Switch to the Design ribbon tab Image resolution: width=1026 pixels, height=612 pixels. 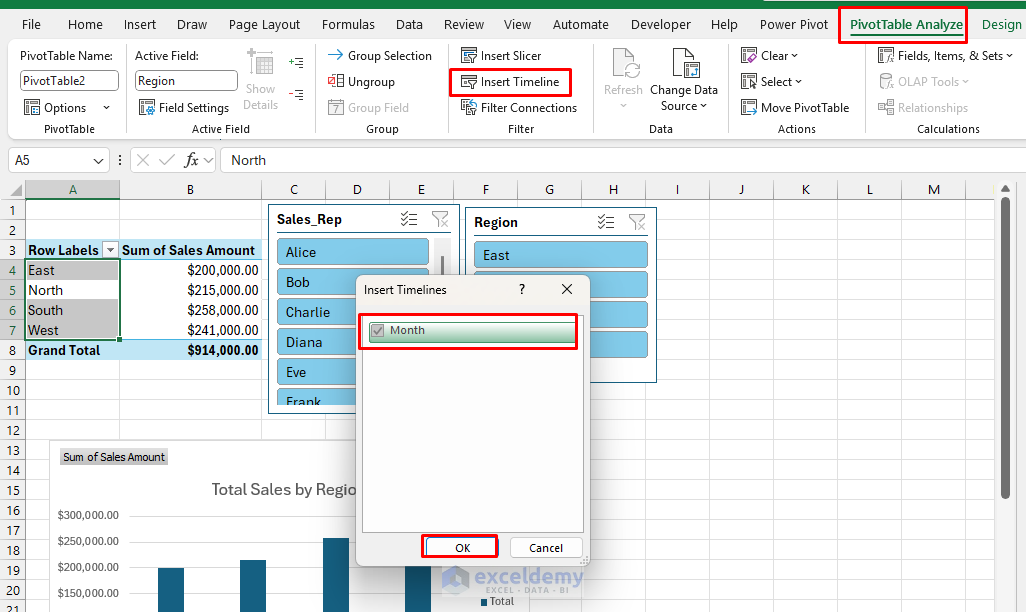coord(1001,24)
